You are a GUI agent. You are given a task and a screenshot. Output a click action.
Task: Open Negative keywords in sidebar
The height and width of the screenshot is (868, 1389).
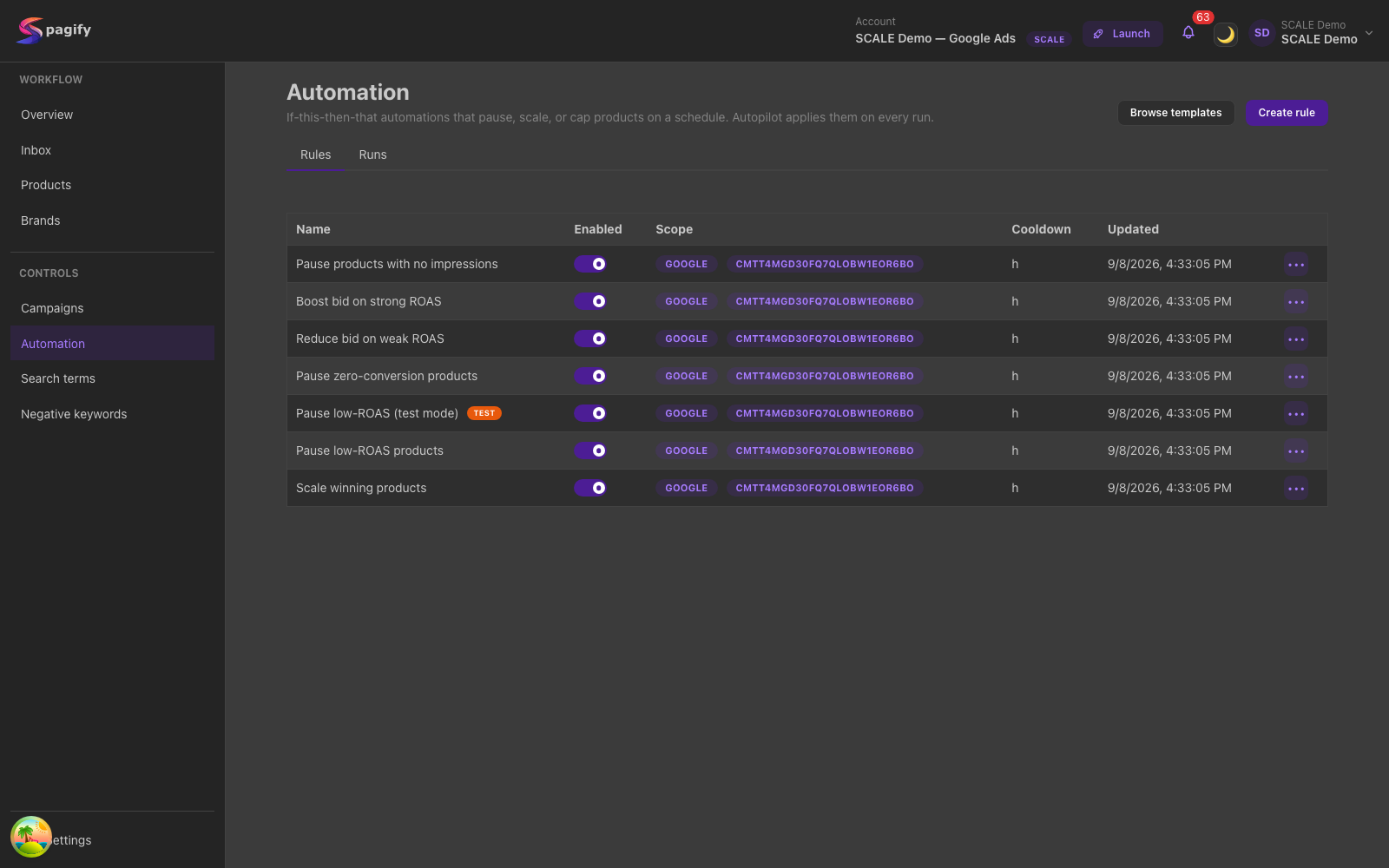pos(112,414)
